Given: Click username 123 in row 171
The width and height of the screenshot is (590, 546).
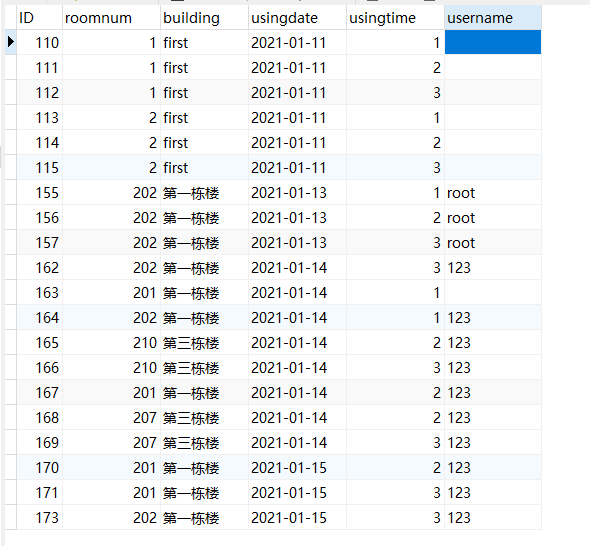Looking at the screenshot, I should click(x=493, y=493).
